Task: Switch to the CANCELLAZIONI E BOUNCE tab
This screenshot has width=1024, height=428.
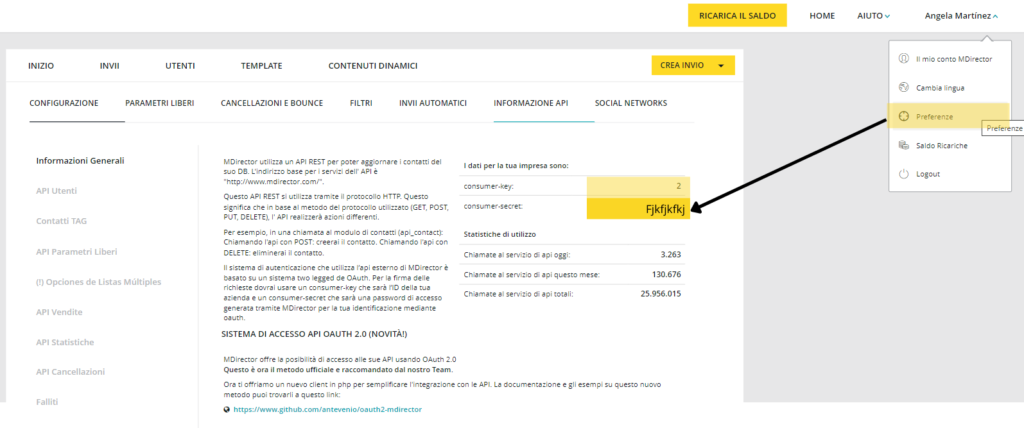Action: click(x=272, y=103)
